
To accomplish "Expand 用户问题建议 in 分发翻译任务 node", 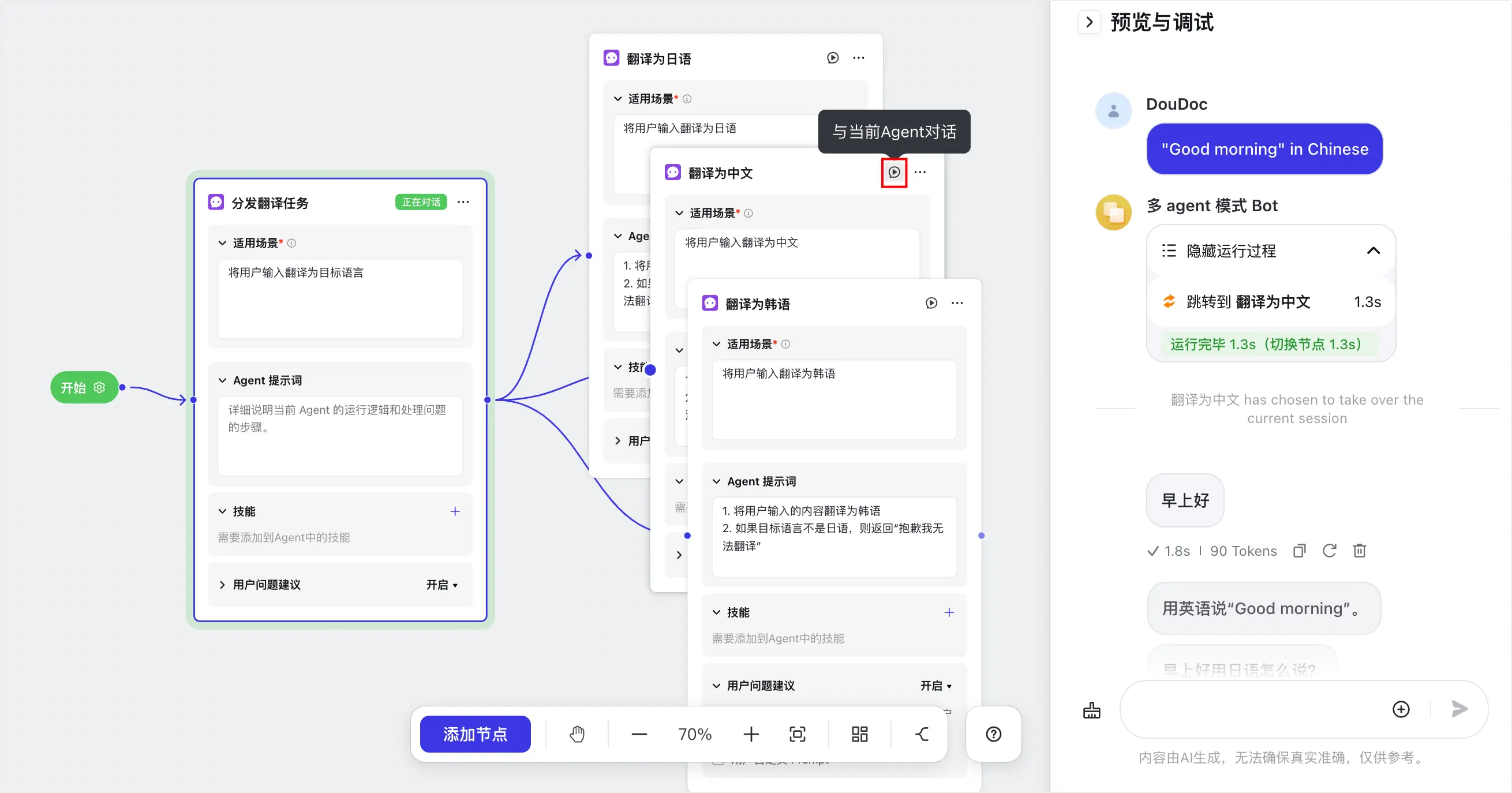I will coord(223,584).
